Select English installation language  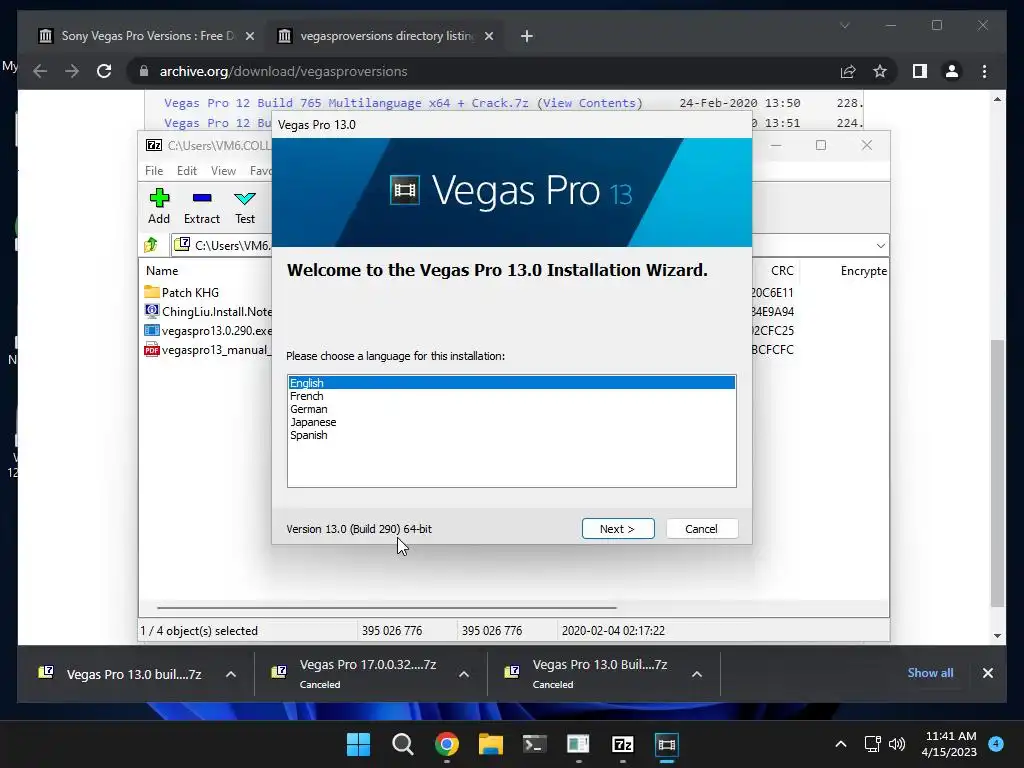click(x=511, y=383)
